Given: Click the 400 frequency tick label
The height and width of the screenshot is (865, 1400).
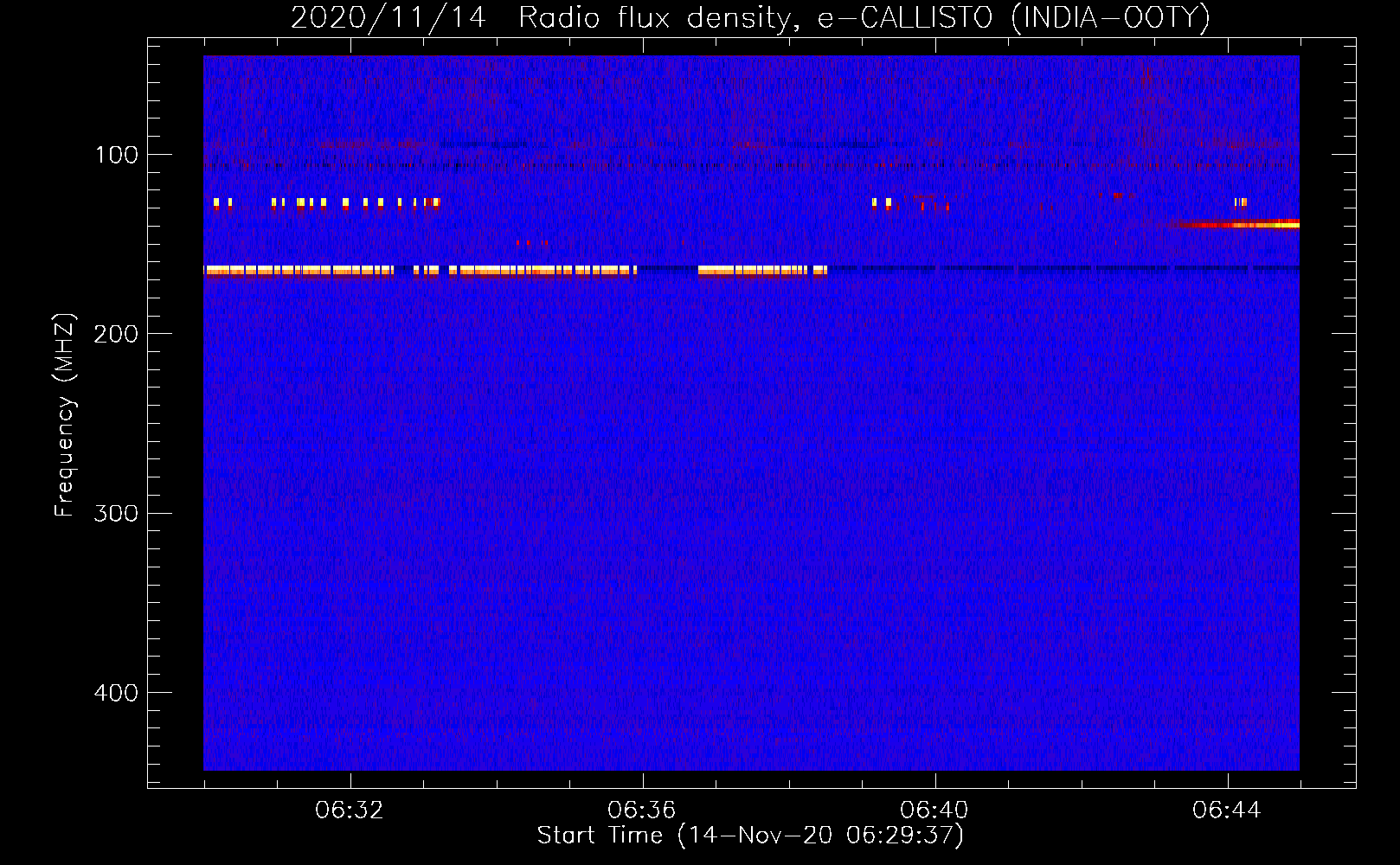Looking at the screenshot, I should click(x=116, y=693).
